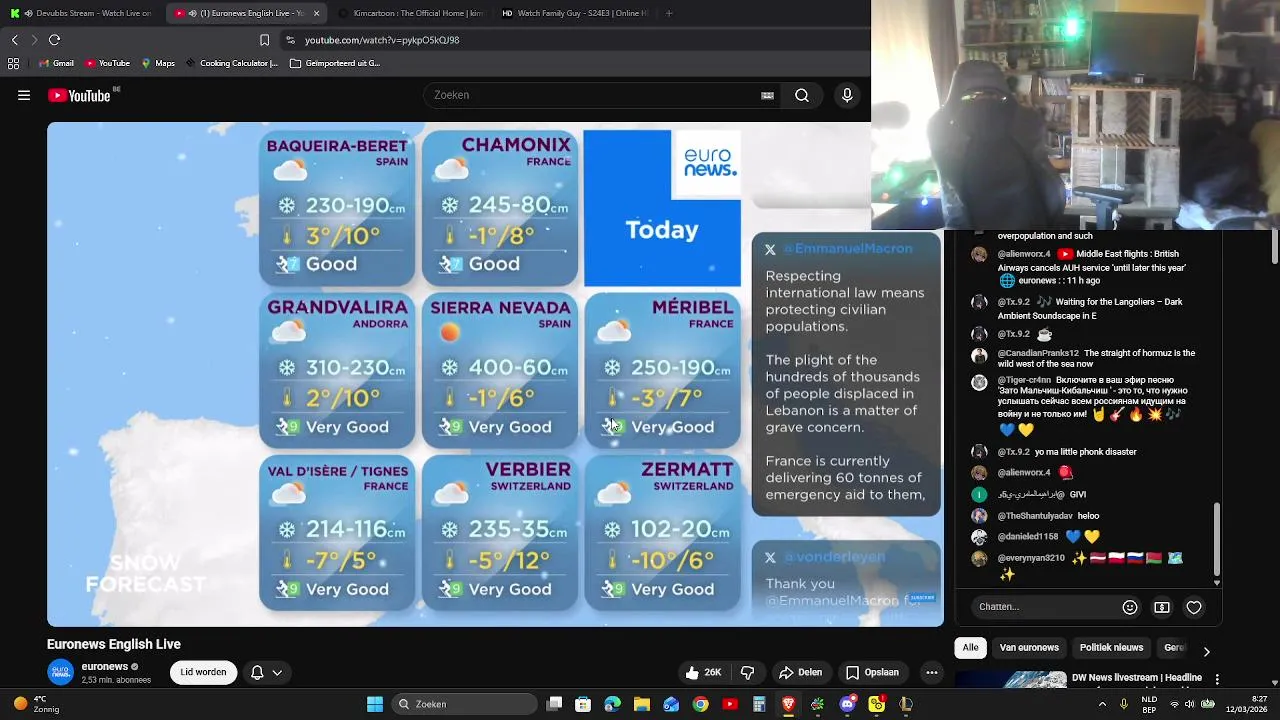
Task: Open the Windows Start menu
Action: [x=375, y=704]
